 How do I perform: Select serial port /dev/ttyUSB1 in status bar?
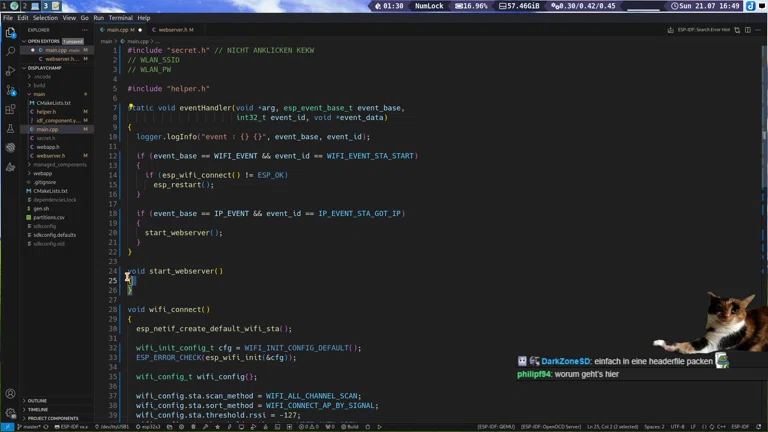coord(112,427)
